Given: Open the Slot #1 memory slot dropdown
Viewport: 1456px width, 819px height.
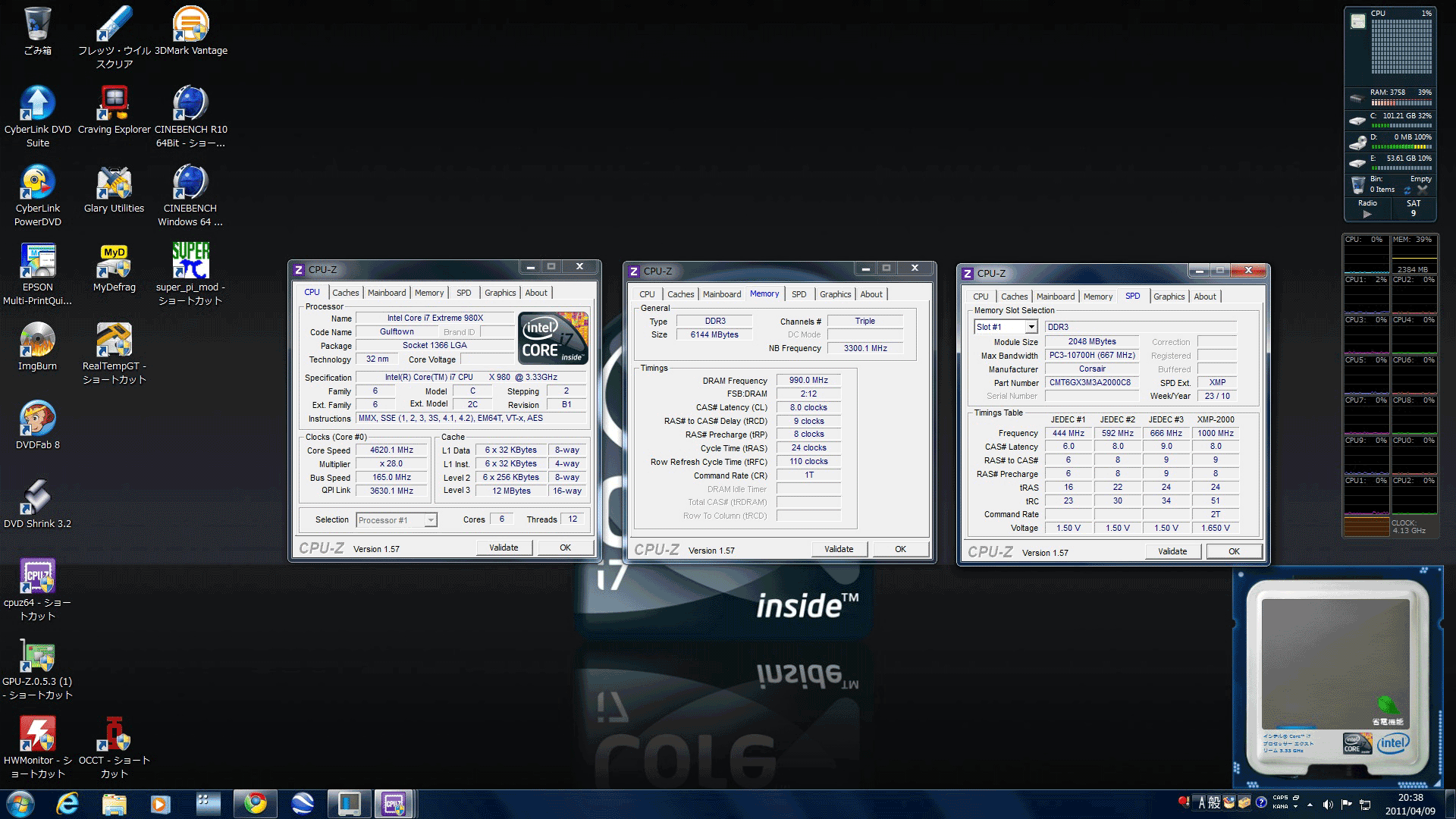Looking at the screenshot, I should 1031,327.
